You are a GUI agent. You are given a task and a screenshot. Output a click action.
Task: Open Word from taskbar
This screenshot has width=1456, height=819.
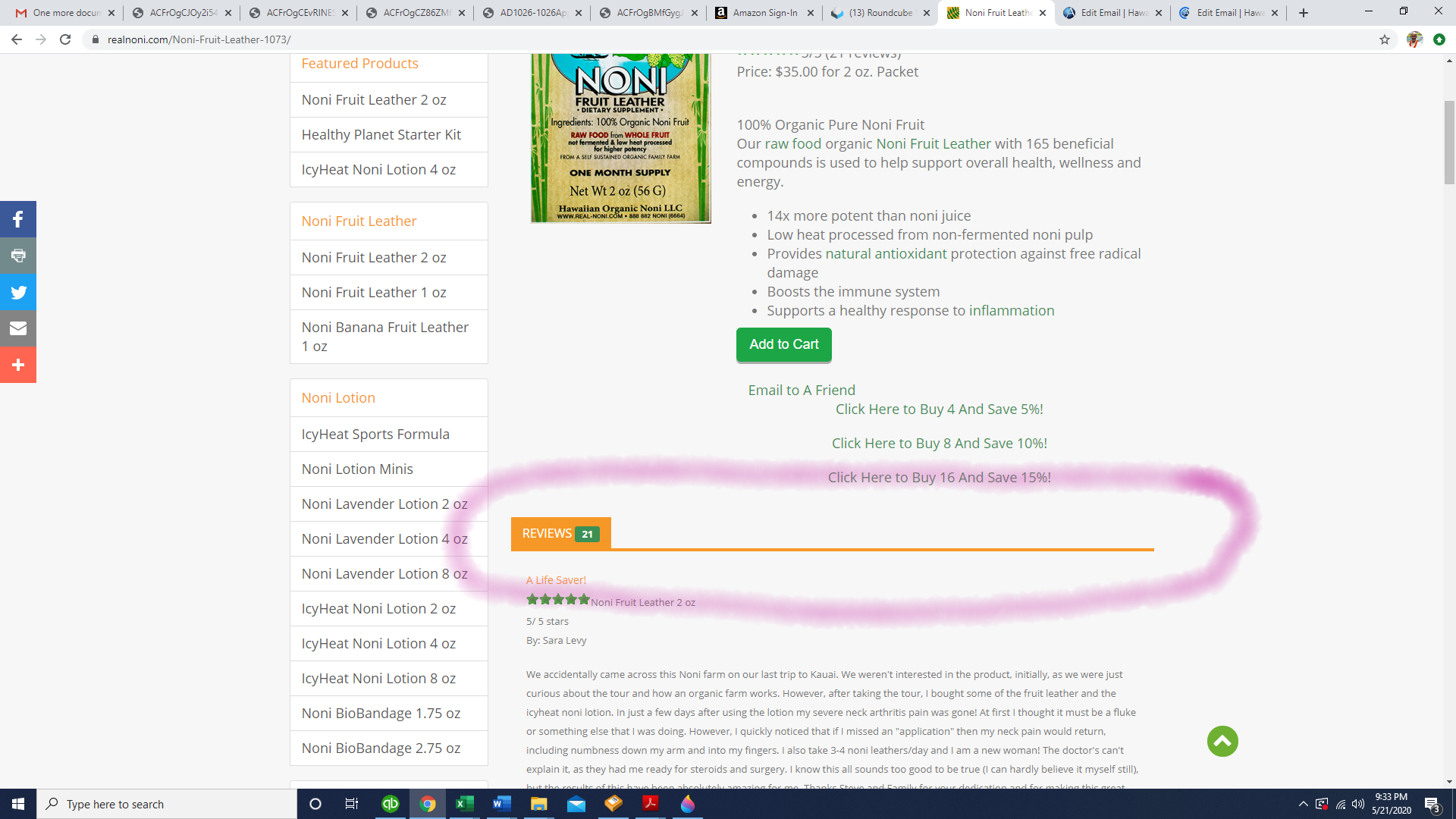pyautogui.click(x=501, y=804)
